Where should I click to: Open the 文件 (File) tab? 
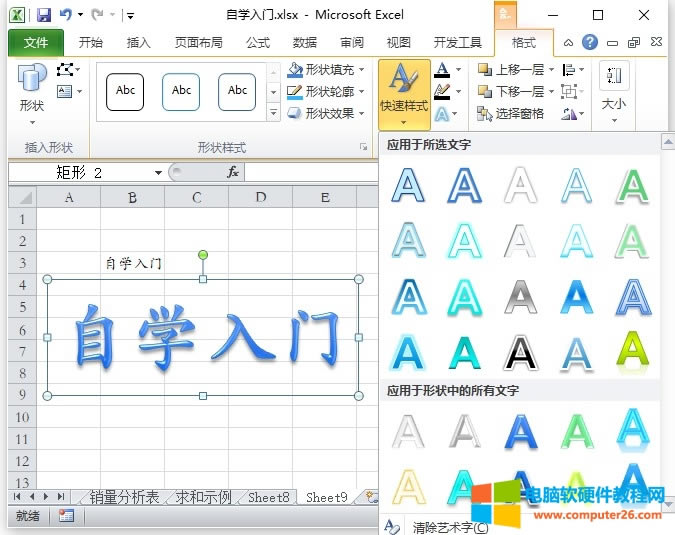pos(36,43)
